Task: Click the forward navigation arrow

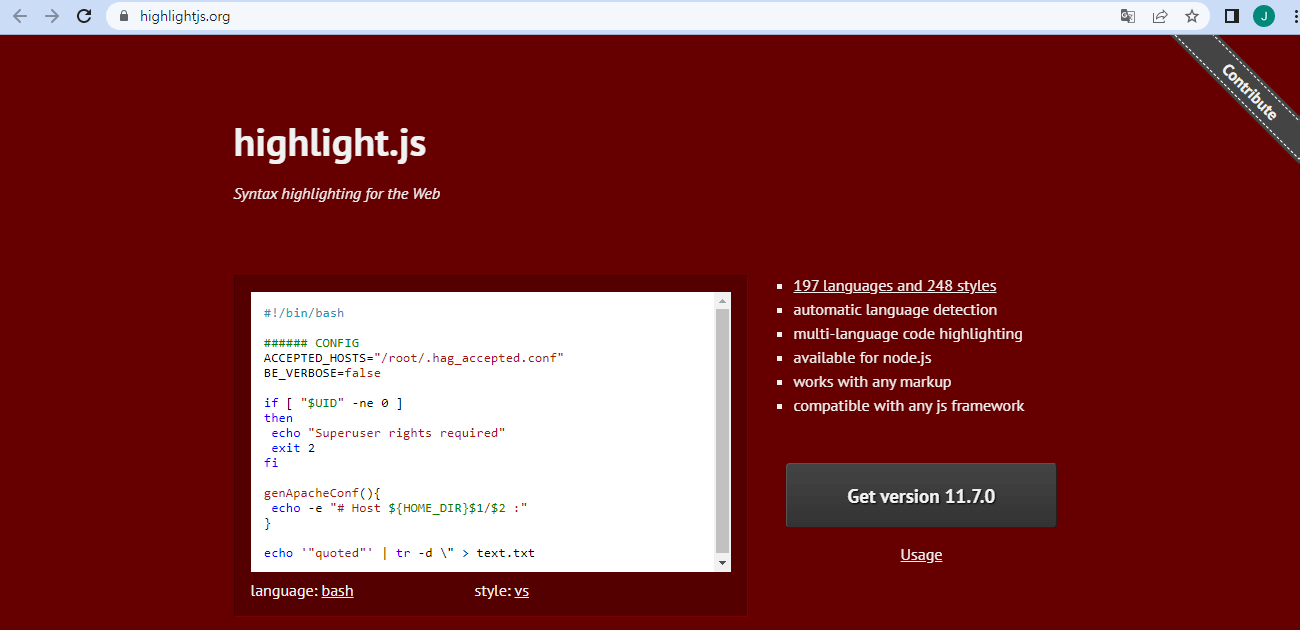Action: [x=52, y=16]
